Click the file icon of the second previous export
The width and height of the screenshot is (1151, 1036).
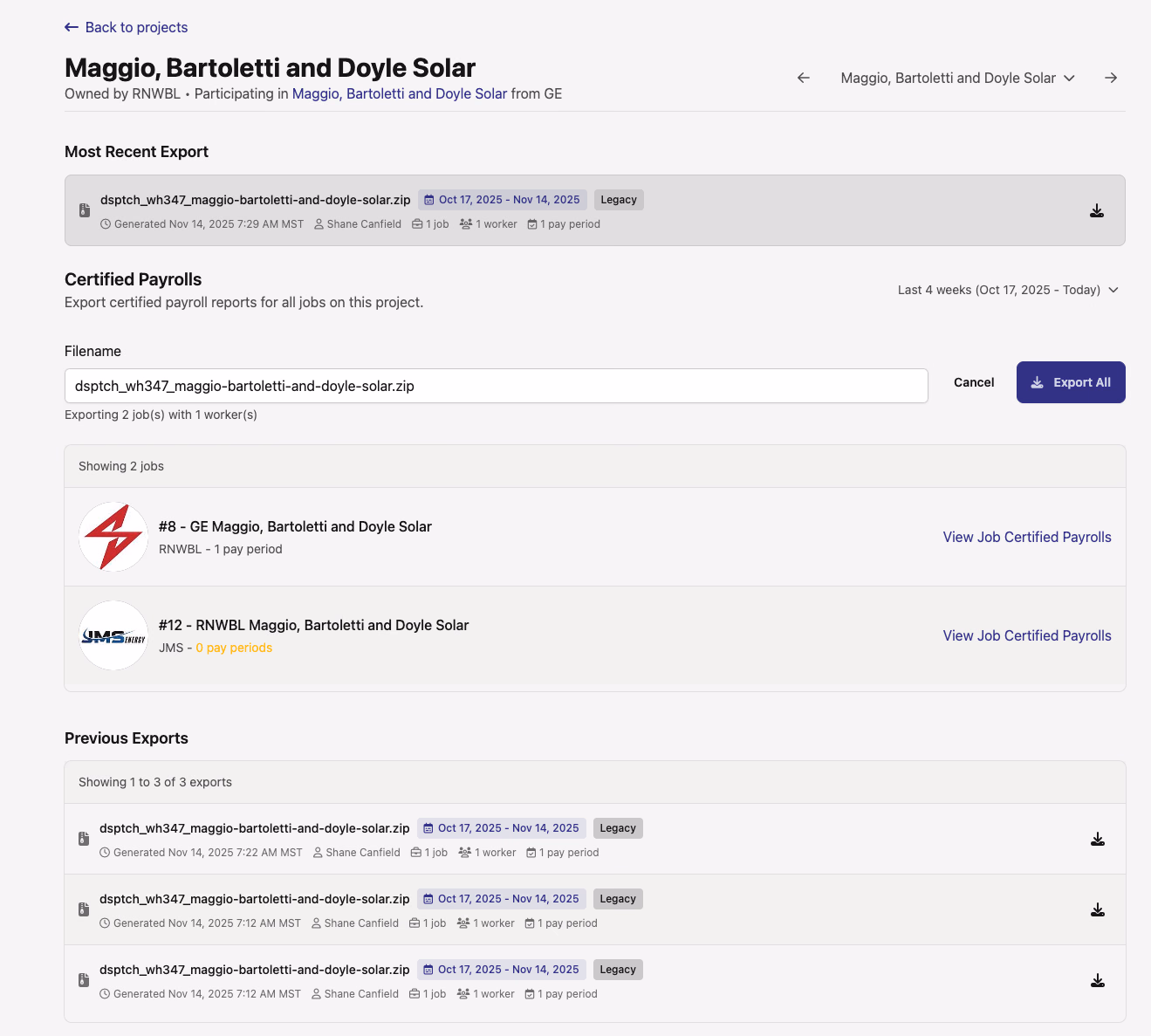(x=84, y=909)
